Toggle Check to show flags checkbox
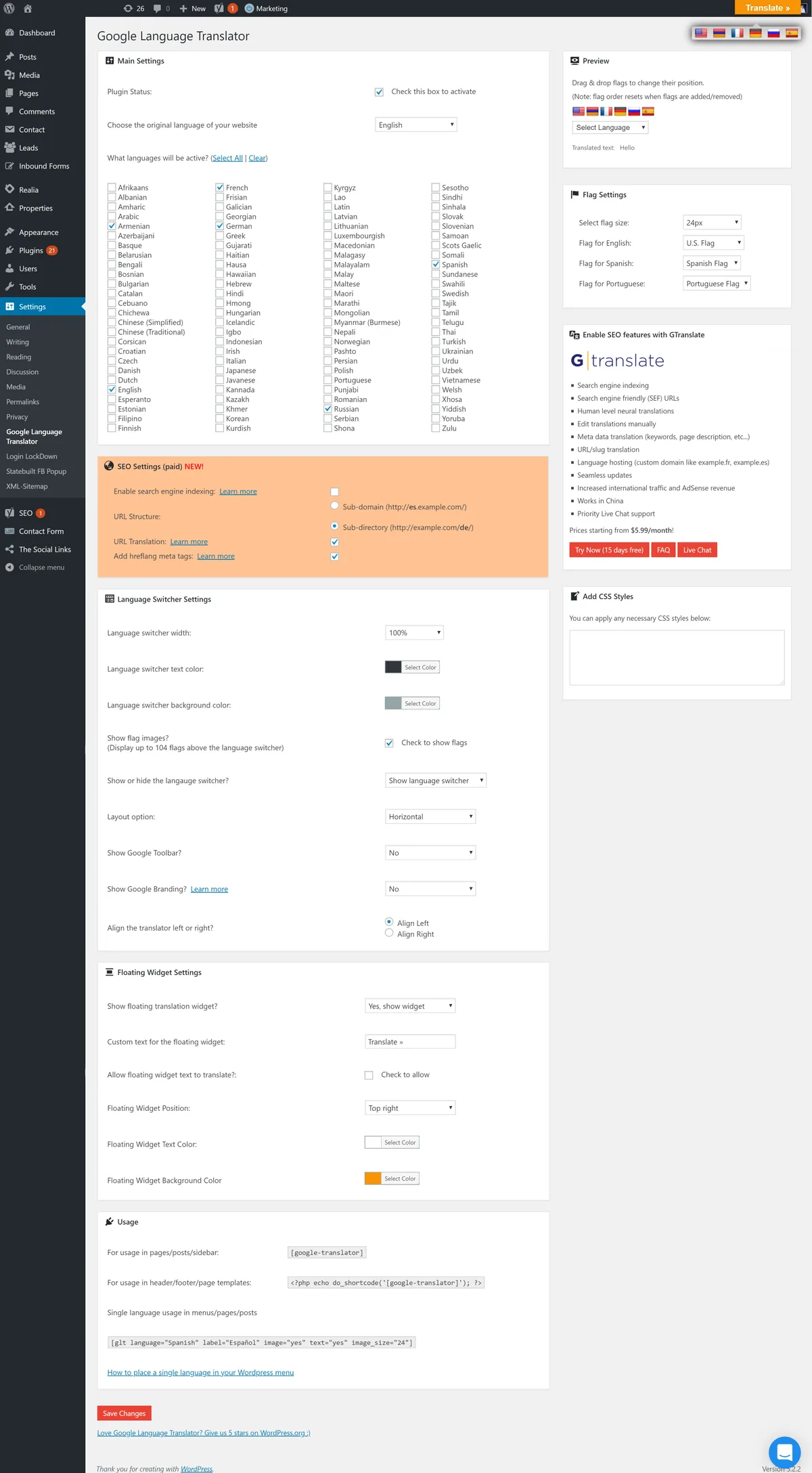Viewport: 812px width, 1473px height. 389,743
